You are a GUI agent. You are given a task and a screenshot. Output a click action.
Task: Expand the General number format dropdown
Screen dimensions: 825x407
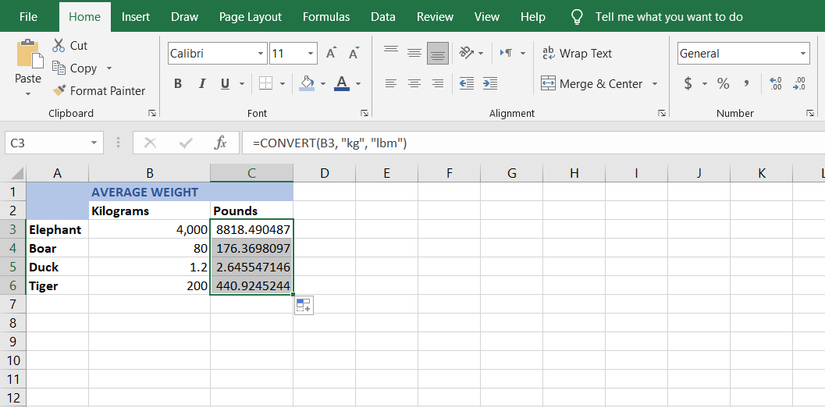pos(803,54)
